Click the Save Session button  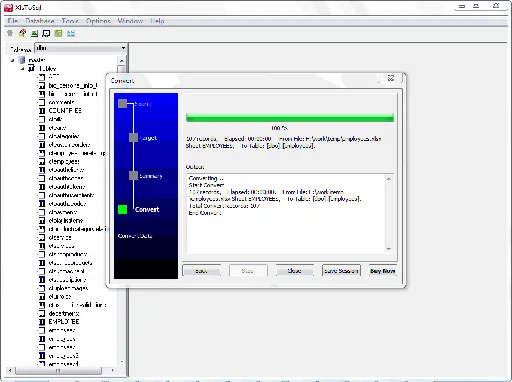coord(341,271)
